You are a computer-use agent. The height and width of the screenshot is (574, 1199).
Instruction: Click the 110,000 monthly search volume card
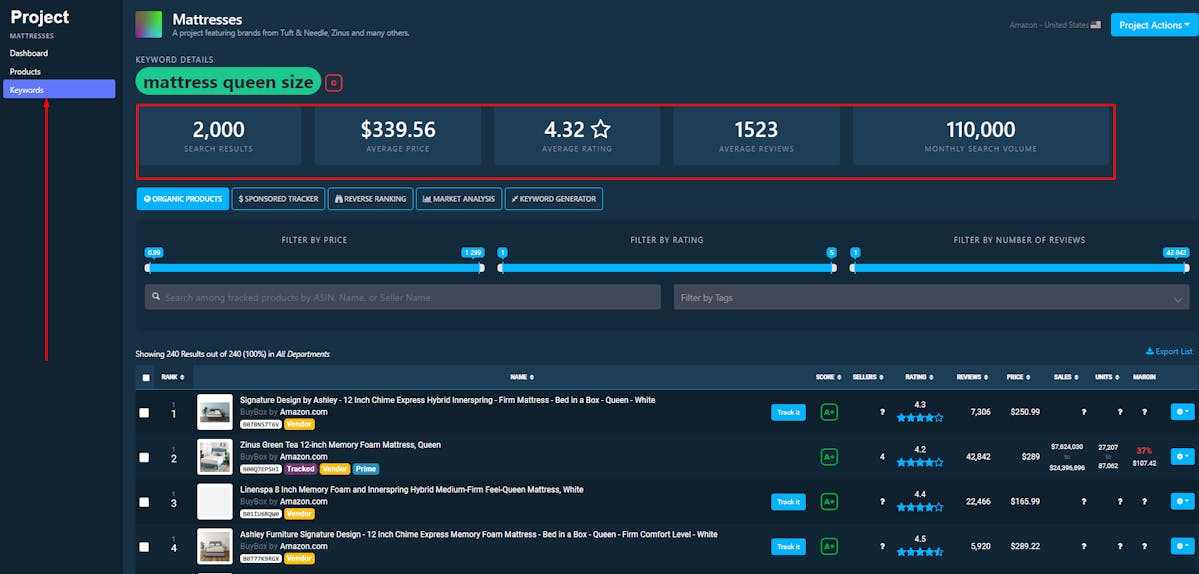[981, 135]
